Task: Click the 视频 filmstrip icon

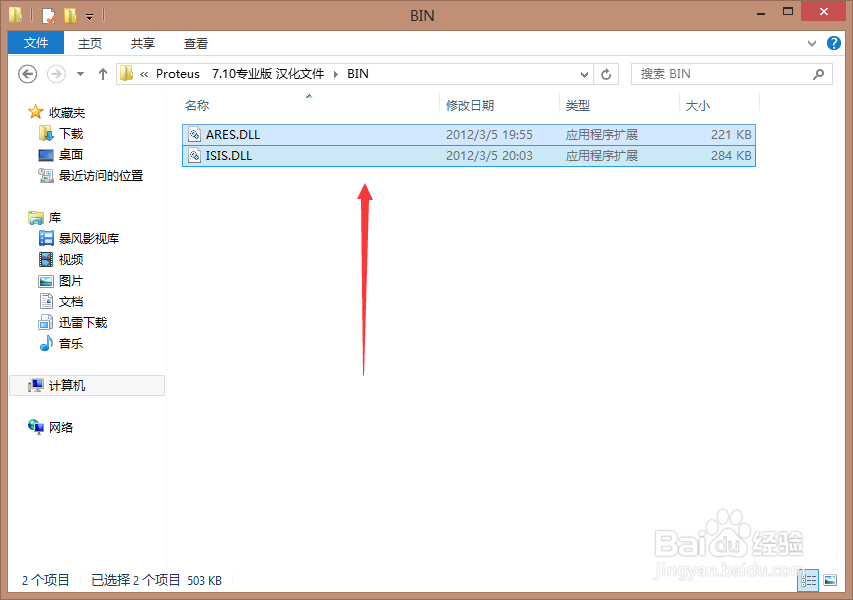Action: 46,259
